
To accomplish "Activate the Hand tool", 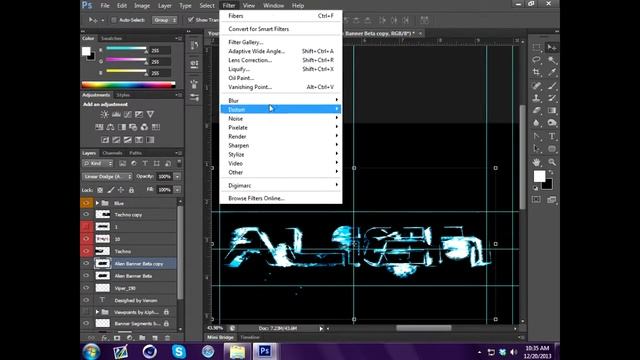I will pos(537,162).
